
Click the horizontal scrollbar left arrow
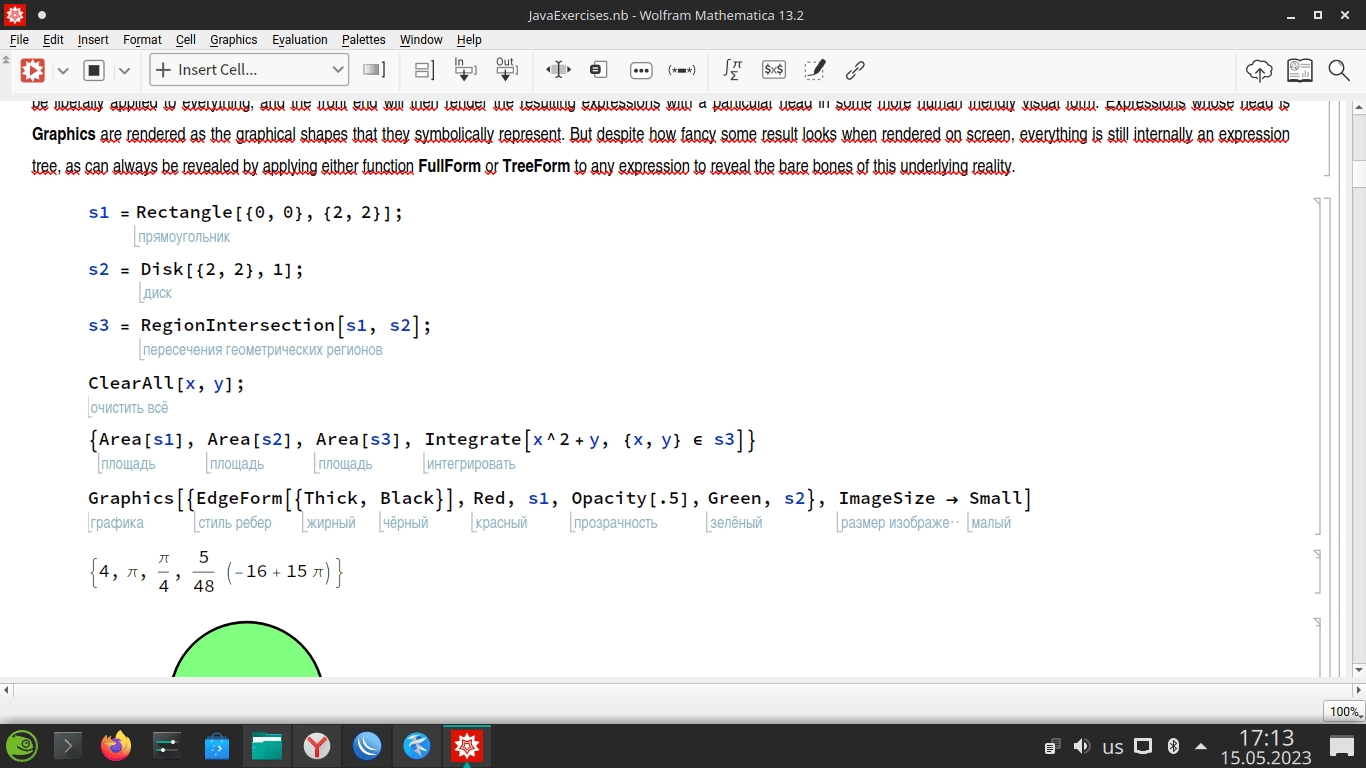point(7,690)
